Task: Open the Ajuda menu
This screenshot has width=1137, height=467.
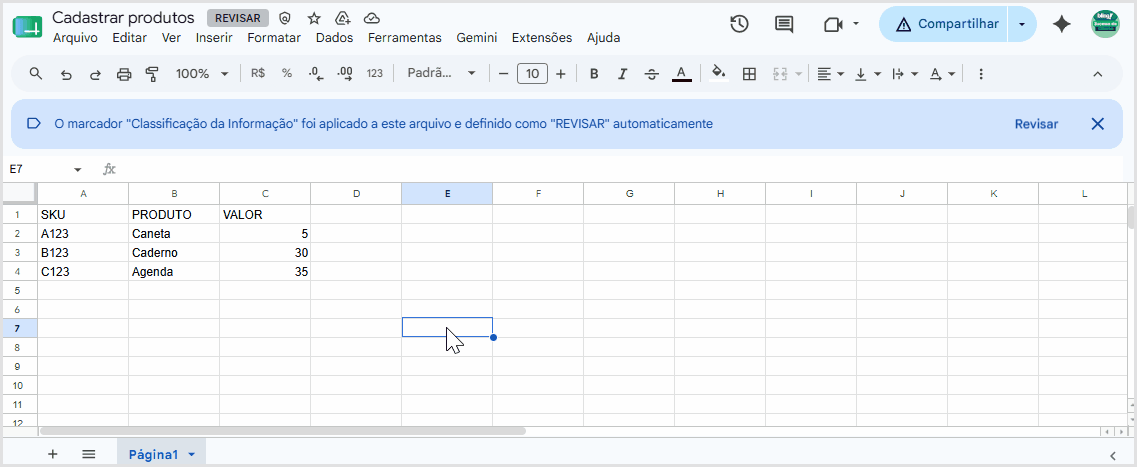Action: pos(603,38)
